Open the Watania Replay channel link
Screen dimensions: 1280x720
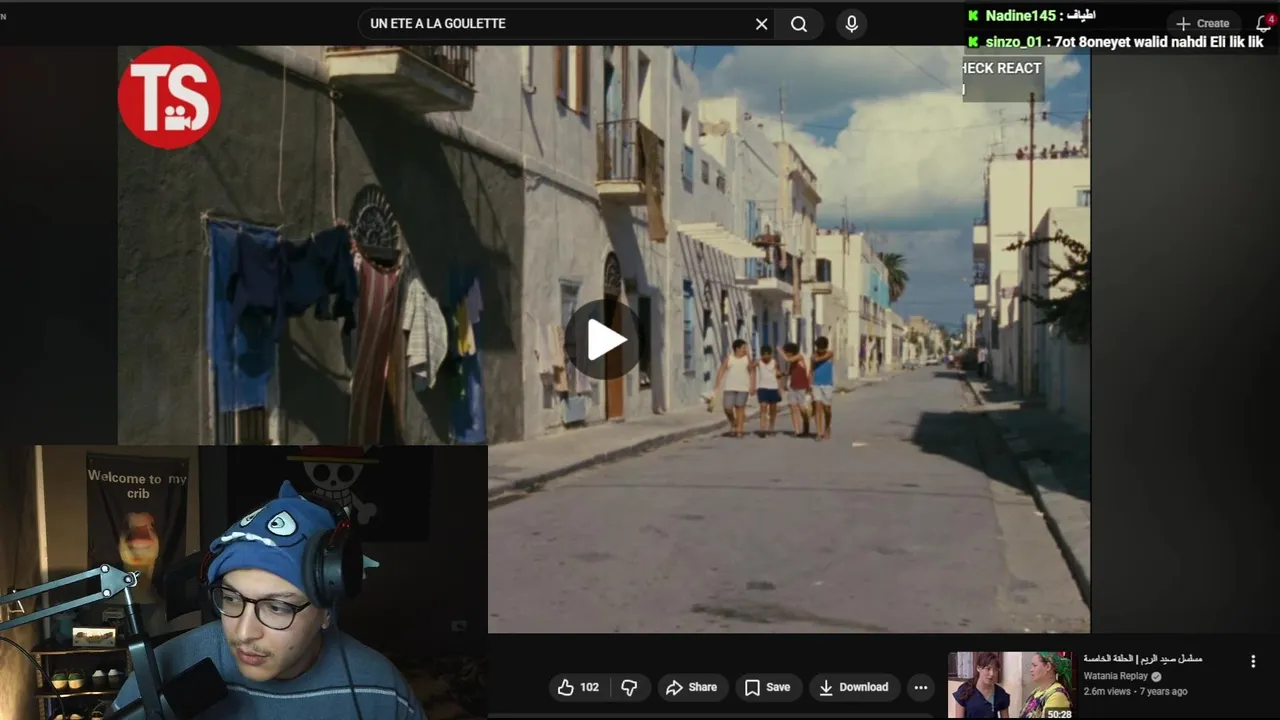(1116, 676)
